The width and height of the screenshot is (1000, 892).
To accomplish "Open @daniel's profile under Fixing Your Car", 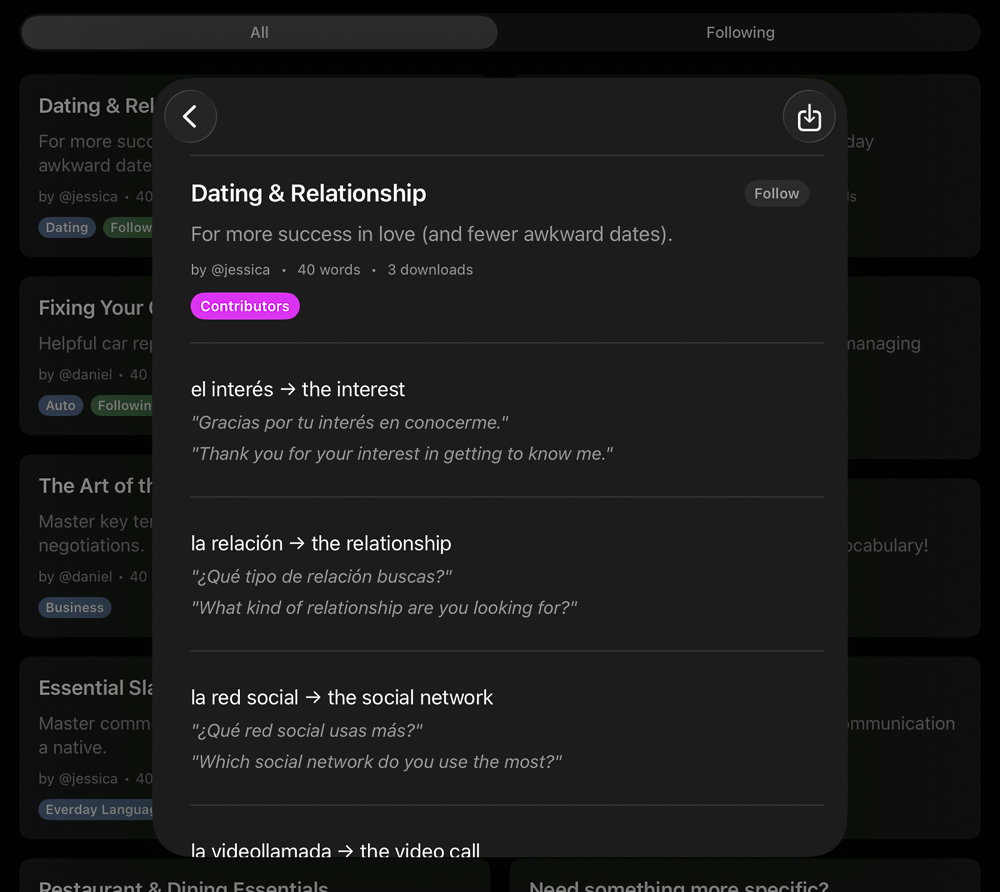I will pyautogui.click(x=83, y=374).
